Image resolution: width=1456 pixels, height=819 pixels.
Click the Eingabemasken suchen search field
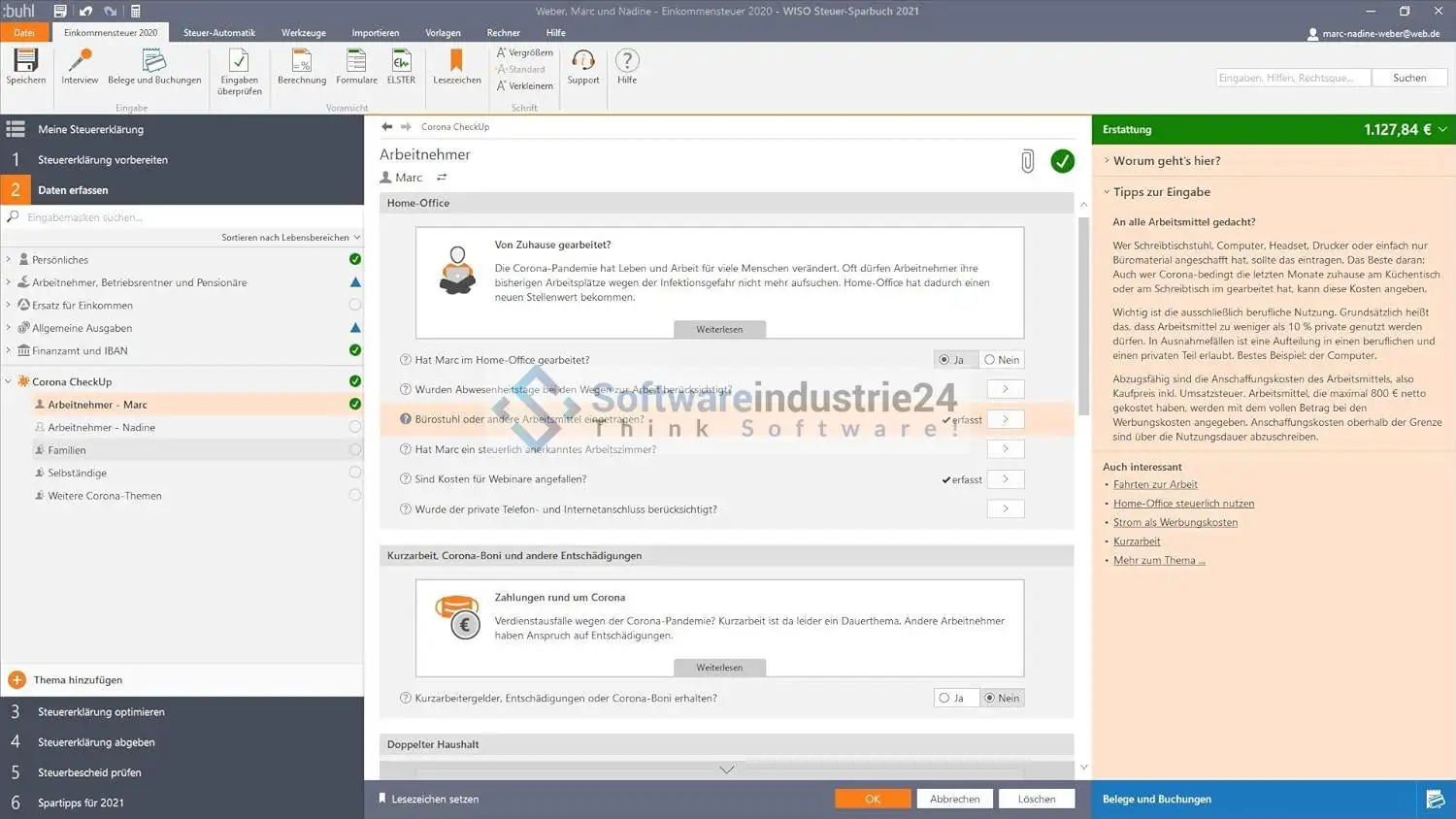(x=184, y=217)
